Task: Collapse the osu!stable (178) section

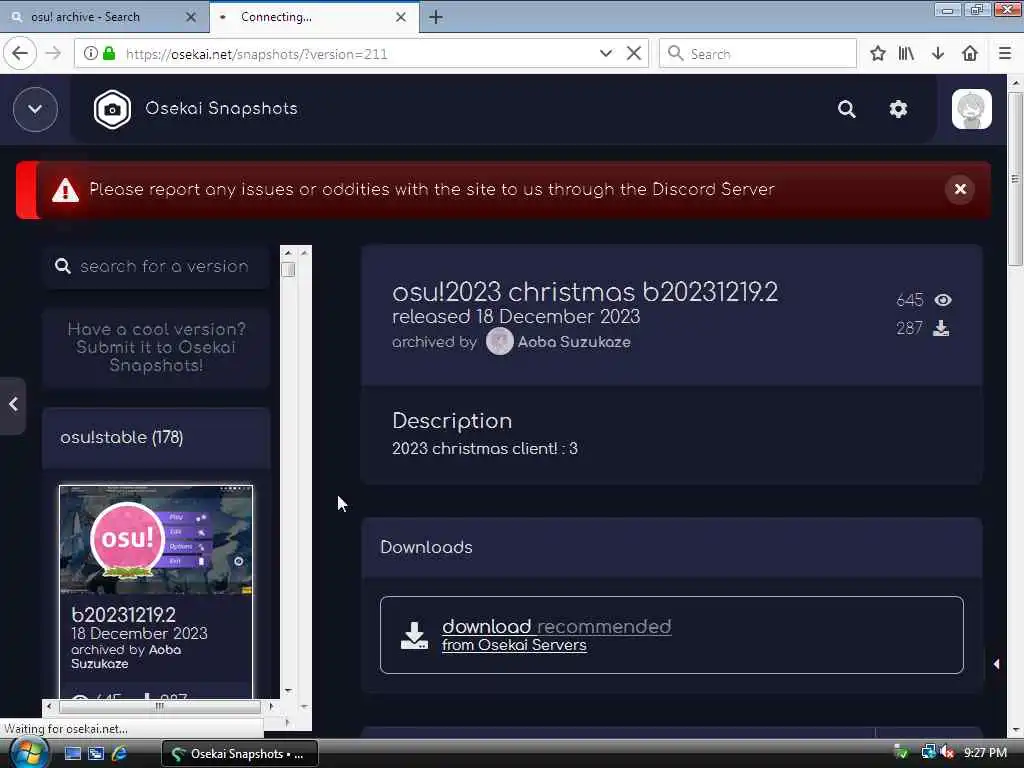Action: [156, 438]
